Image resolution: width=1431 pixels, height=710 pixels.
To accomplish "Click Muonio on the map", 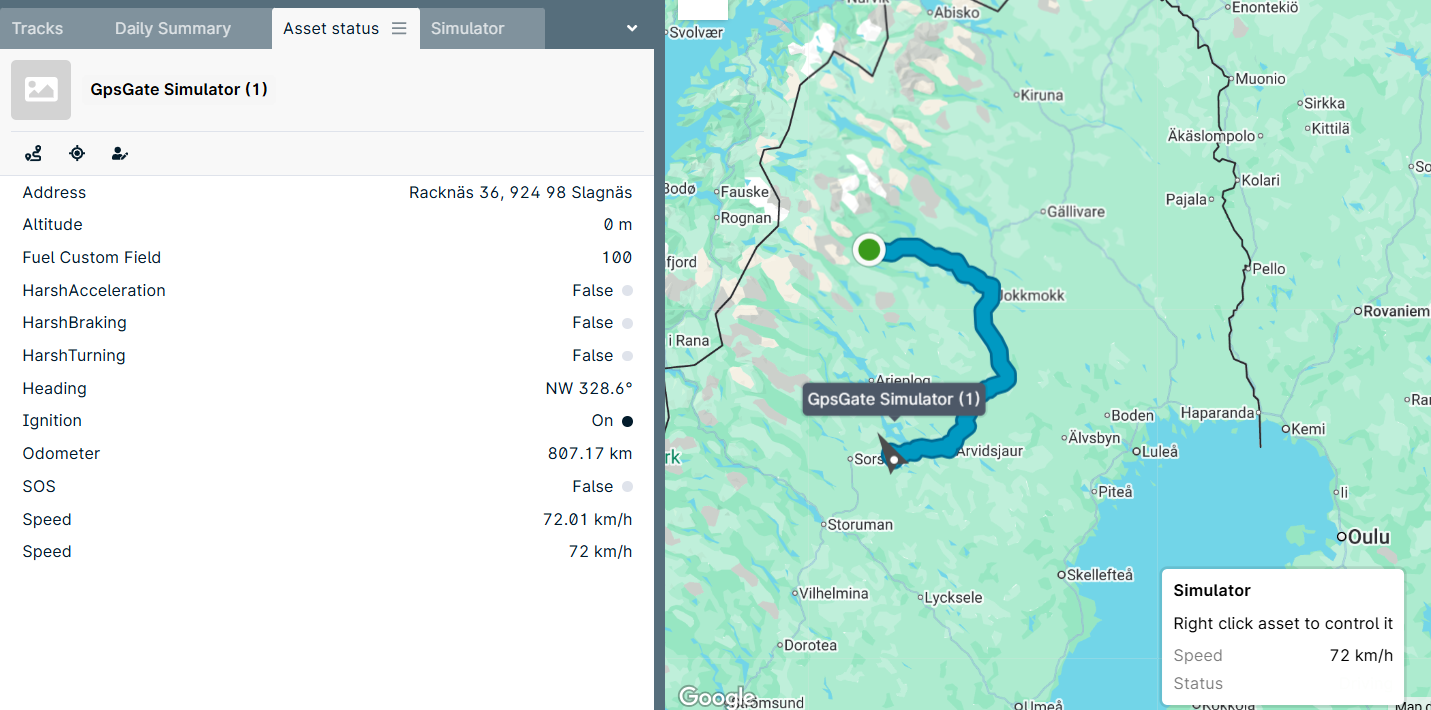I will pos(1261,79).
